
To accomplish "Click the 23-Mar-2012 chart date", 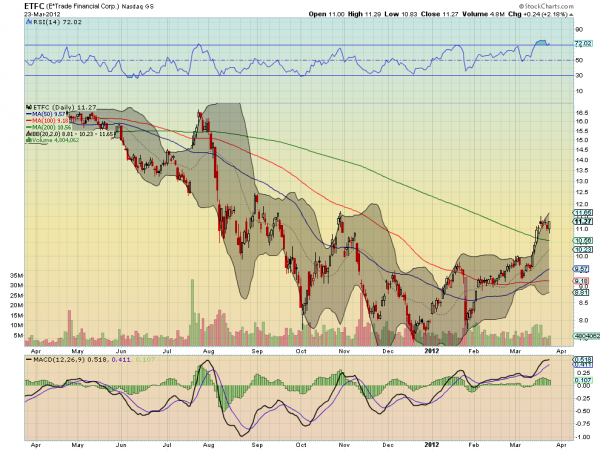I will pyautogui.click(x=42, y=14).
